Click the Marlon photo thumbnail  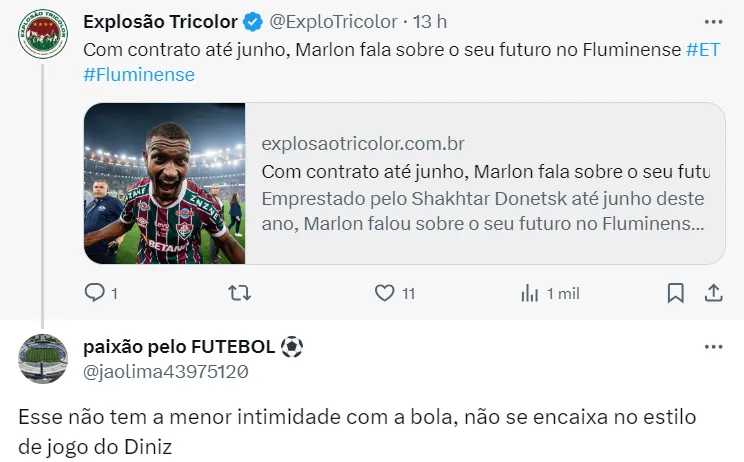[x=165, y=184]
